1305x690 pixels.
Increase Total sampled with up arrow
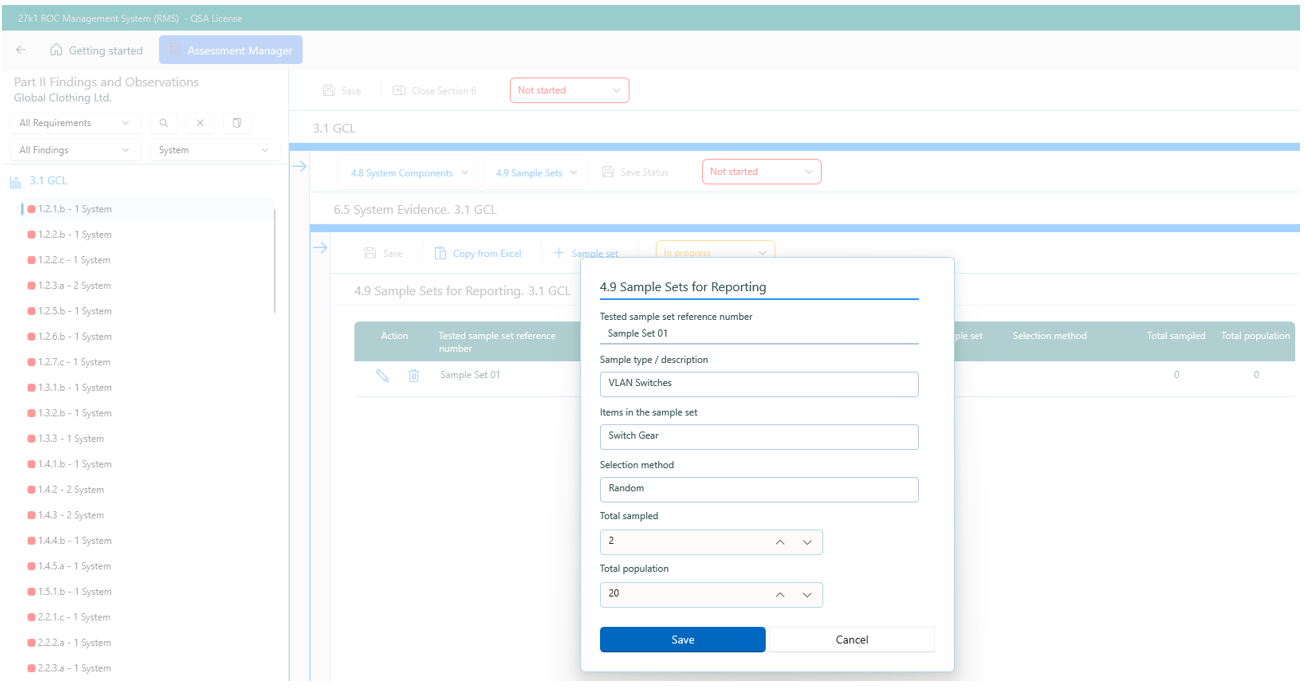click(x=780, y=542)
